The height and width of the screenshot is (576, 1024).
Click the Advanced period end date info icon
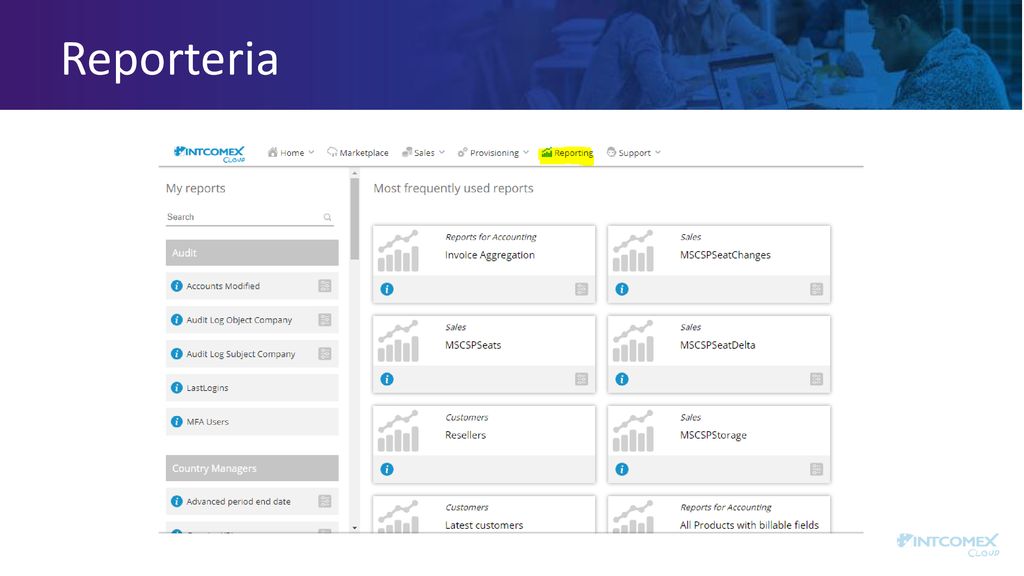[x=176, y=502]
